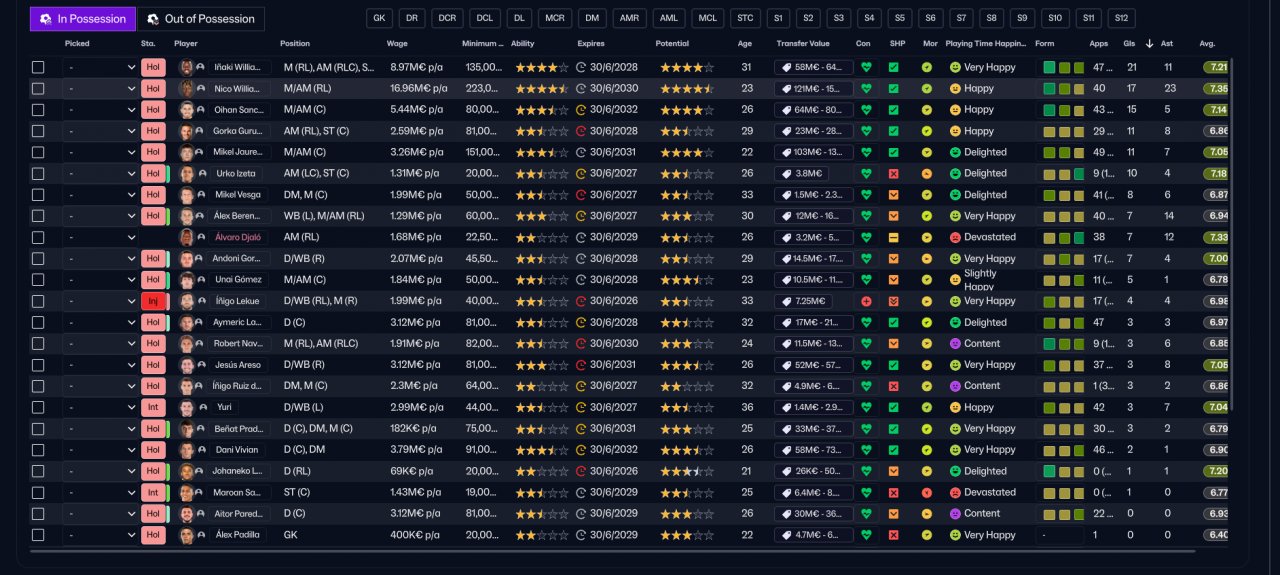Tick the checkbox for Iñaki Williams
Image resolution: width=1280 pixels, height=575 pixels.
pos(38,68)
